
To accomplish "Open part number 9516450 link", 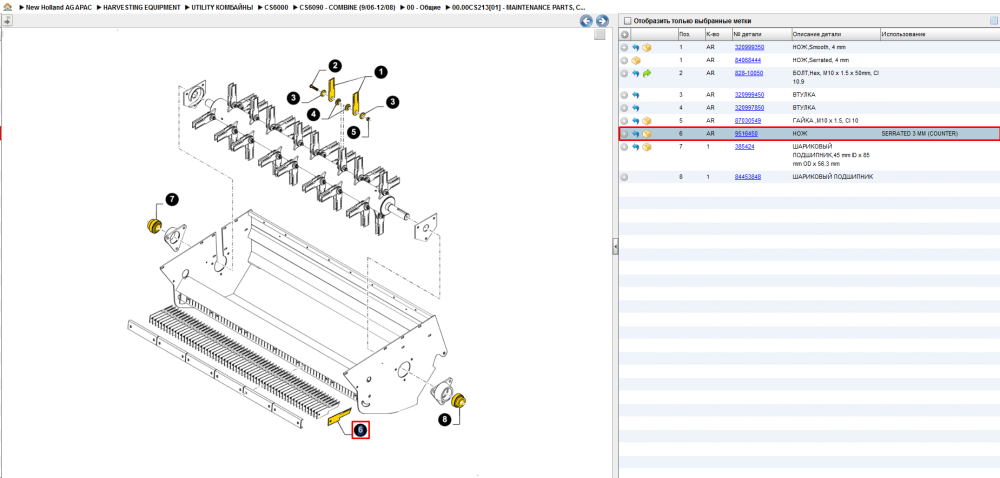I will click(x=746, y=134).
